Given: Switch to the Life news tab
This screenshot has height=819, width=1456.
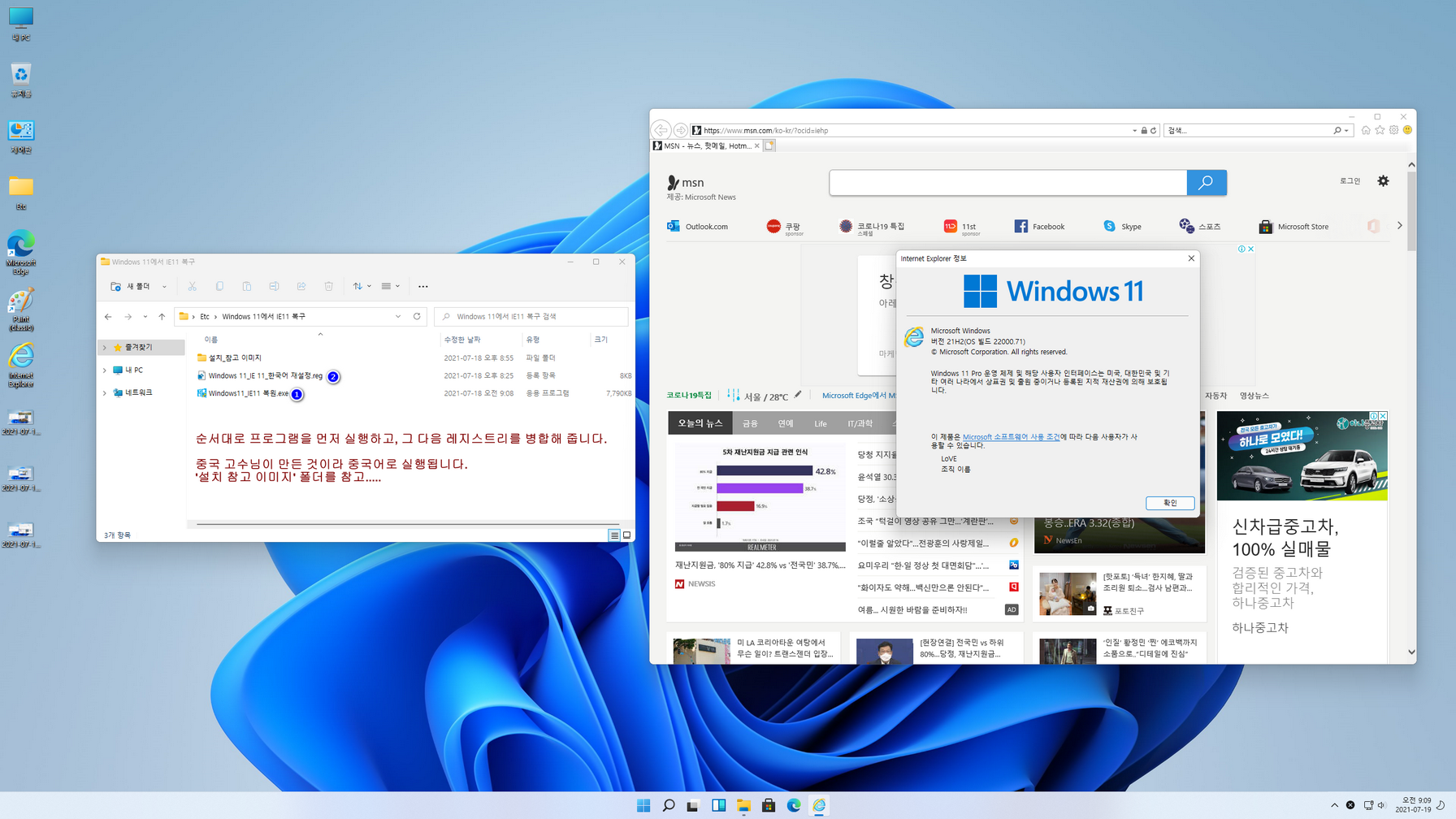Looking at the screenshot, I should point(821,423).
